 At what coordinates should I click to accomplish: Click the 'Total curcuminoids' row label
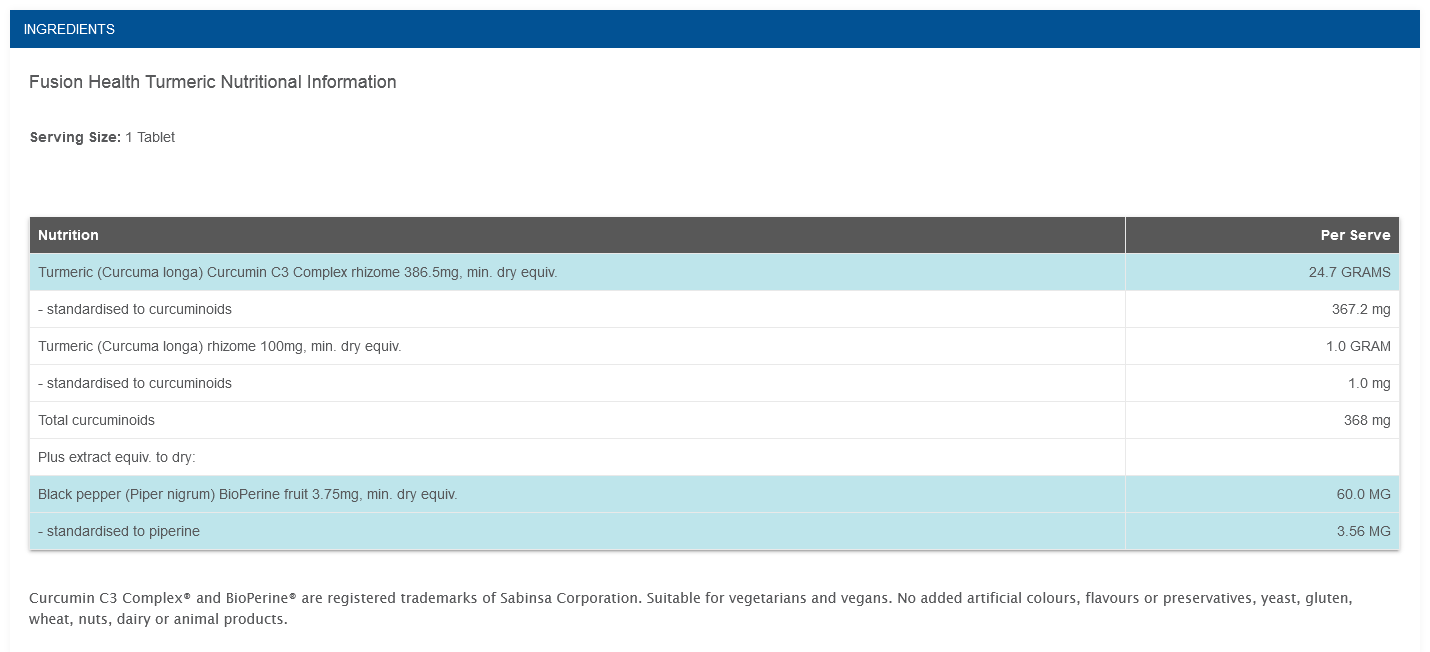coord(96,420)
